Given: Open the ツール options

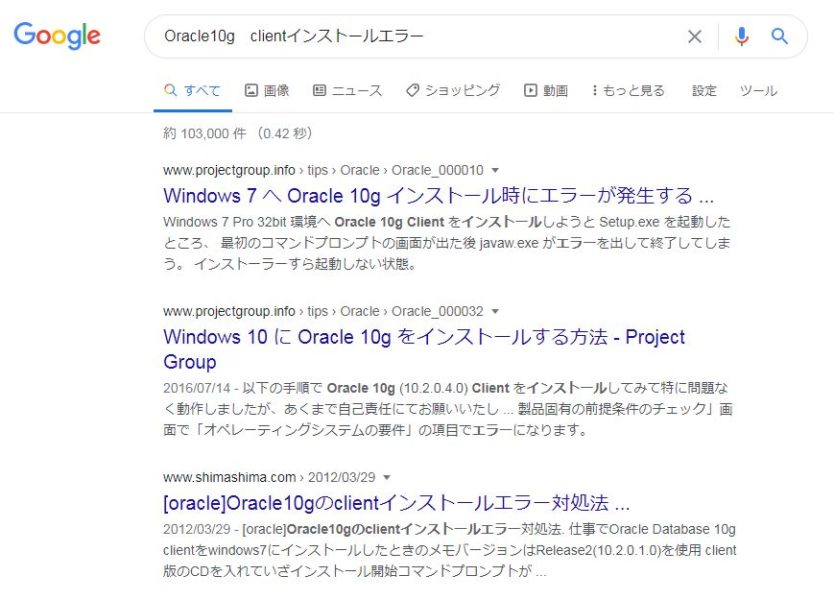Looking at the screenshot, I should [x=758, y=90].
